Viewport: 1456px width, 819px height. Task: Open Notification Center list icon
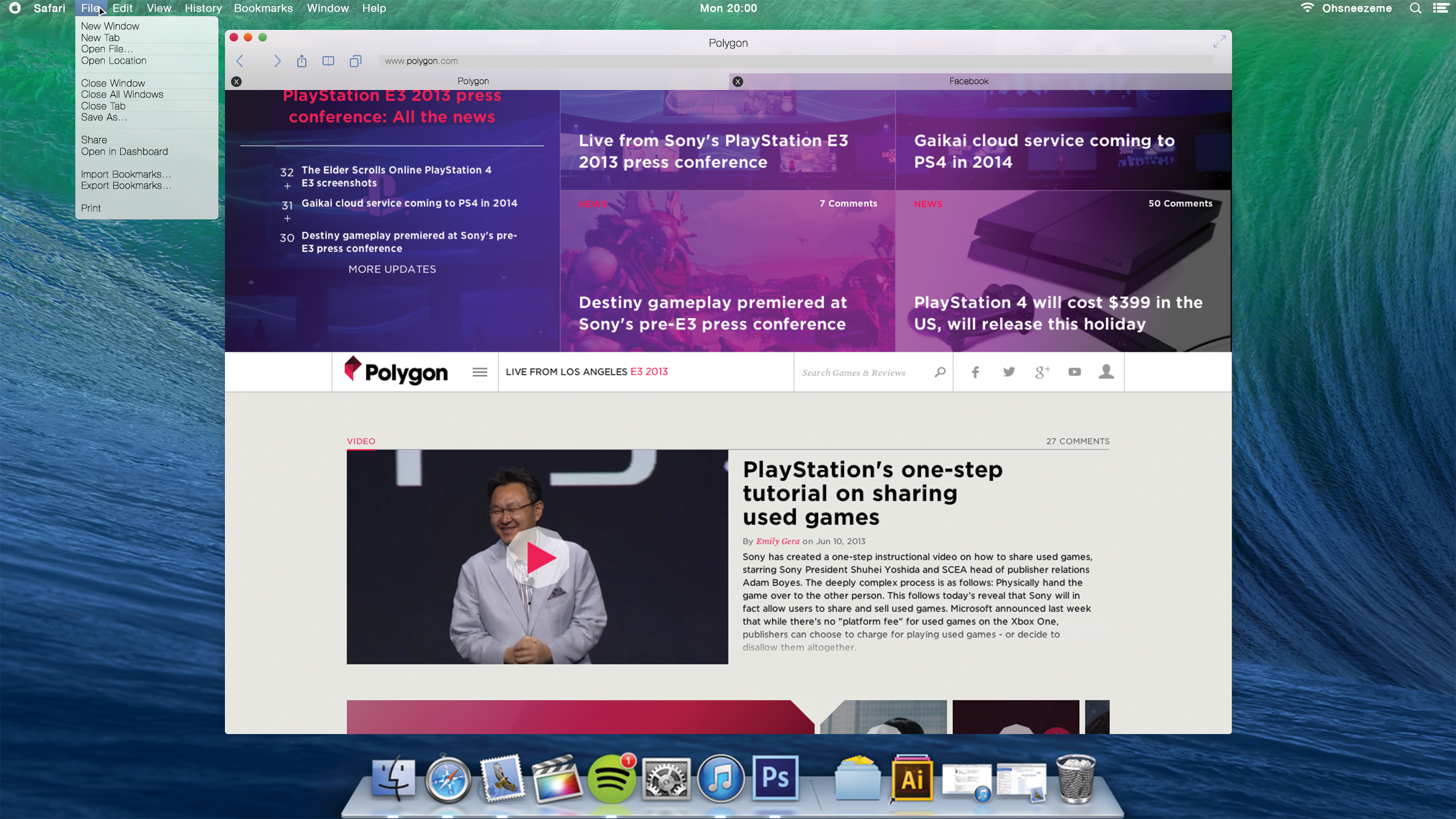1441,8
